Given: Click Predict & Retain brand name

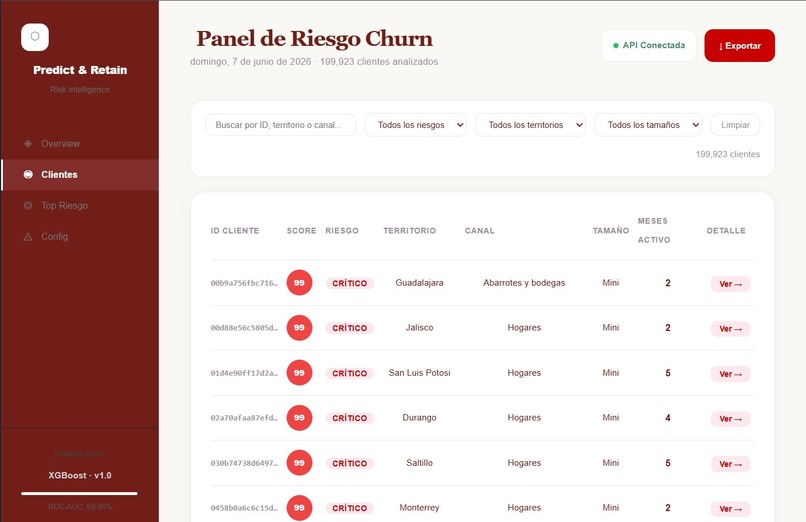Looking at the screenshot, I should click(80, 70).
